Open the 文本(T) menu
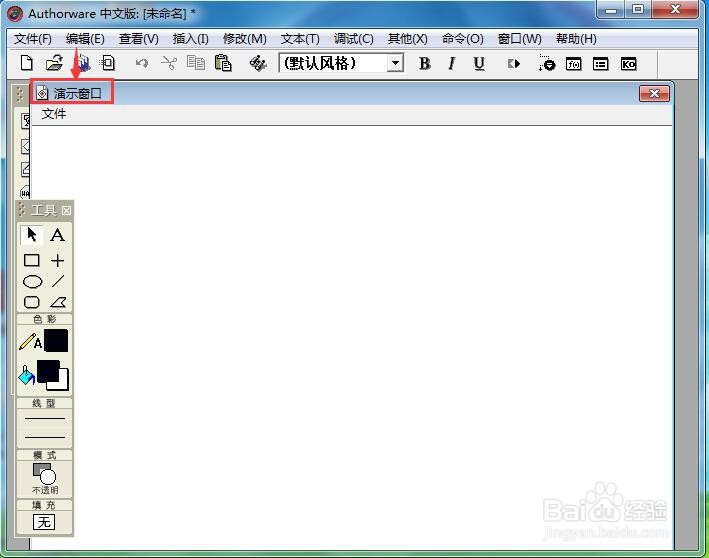This screenshot has width=709, height=558. click(300, 39)
